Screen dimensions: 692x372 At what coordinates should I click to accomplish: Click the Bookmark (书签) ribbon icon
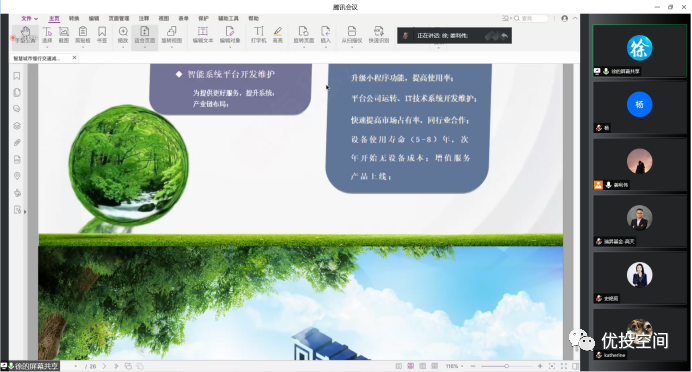(x=102, y=34)
